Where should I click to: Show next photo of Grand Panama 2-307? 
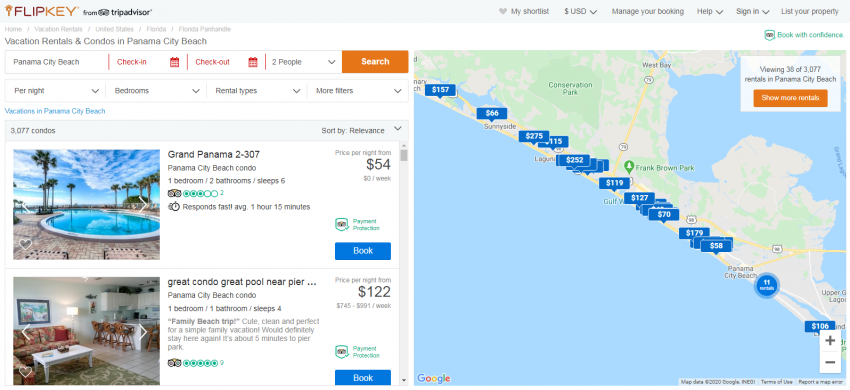(143, 204)
